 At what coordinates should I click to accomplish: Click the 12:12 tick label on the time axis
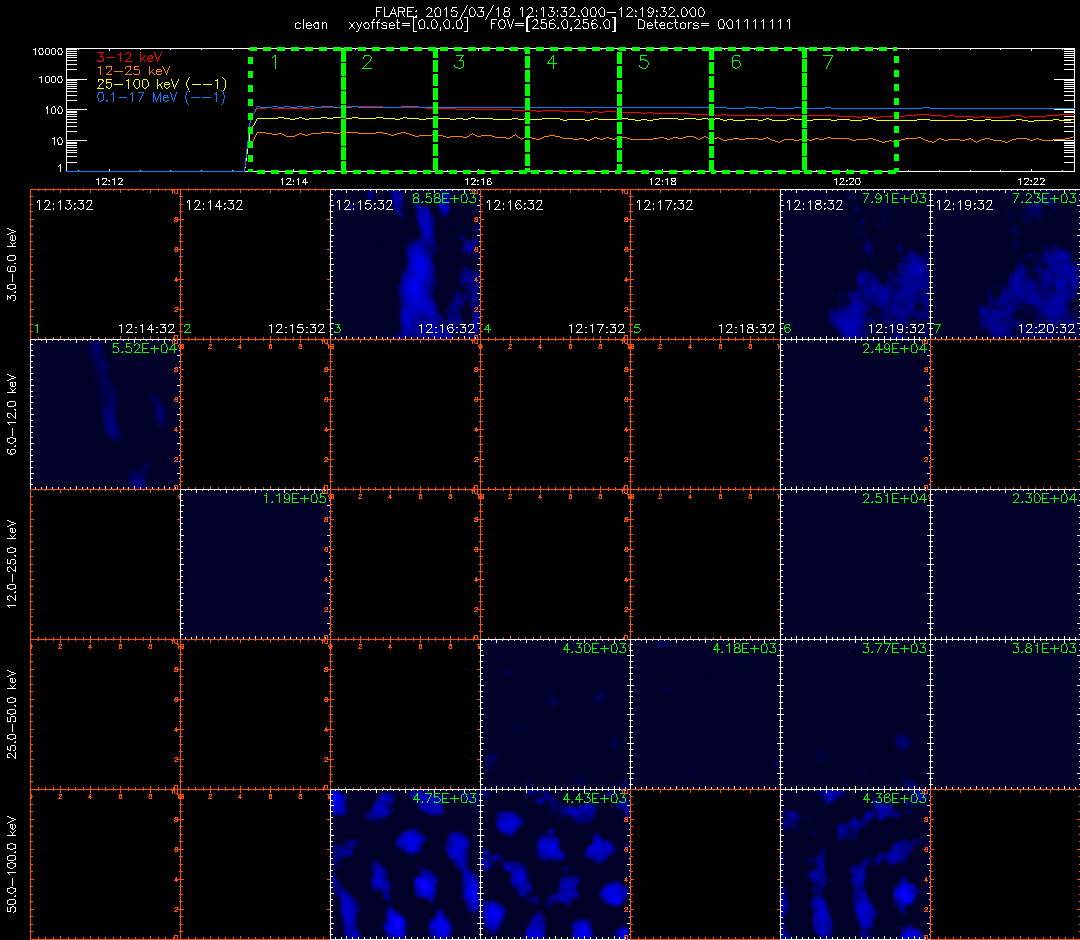click(110, 182)
